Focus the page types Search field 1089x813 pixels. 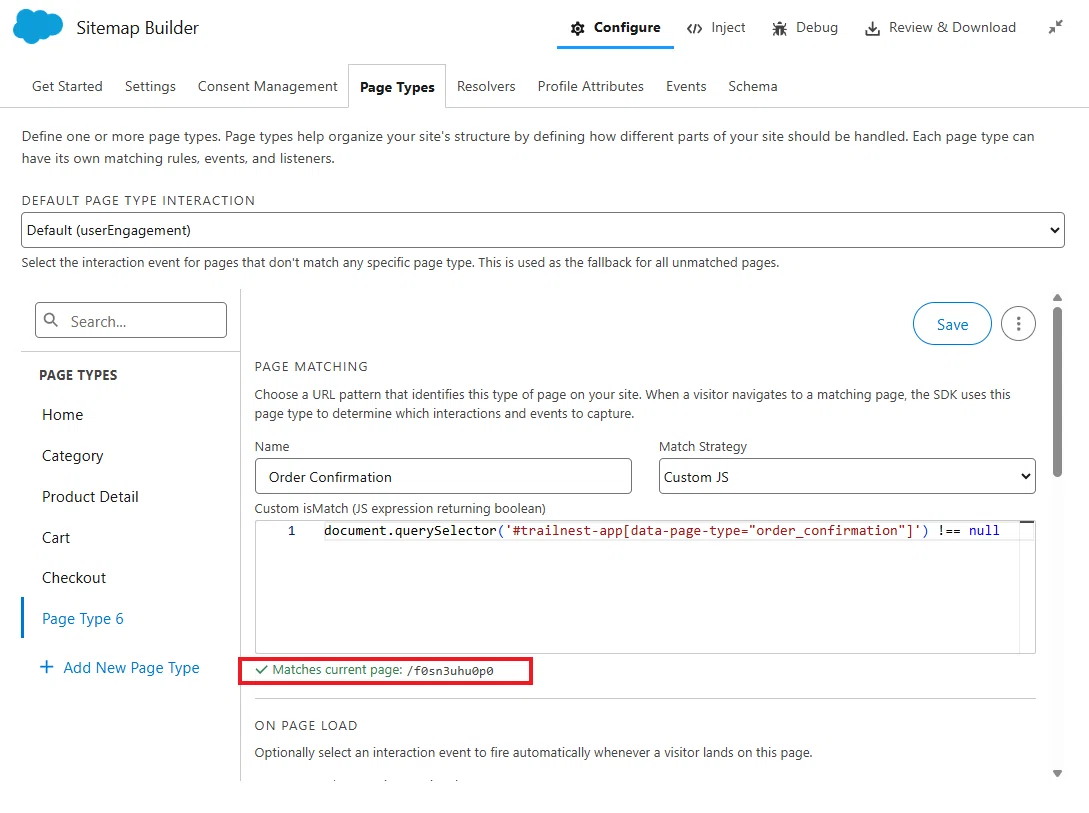tap(131, 320)
